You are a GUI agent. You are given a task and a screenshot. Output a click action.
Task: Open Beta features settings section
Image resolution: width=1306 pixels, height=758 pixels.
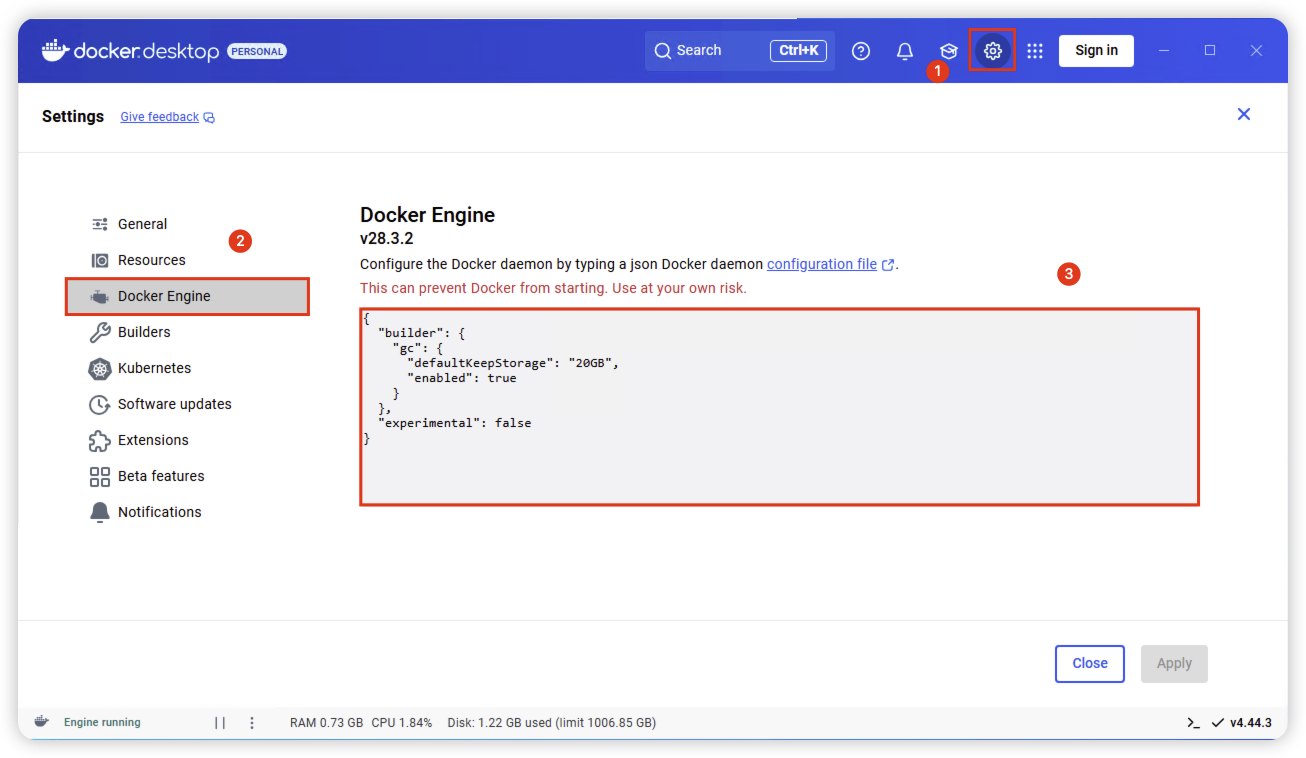click(161, 476)
